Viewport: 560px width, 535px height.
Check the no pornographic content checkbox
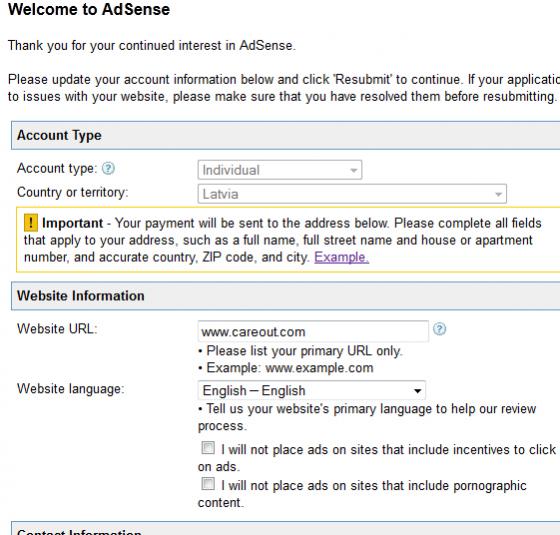(x=208, y=484)
